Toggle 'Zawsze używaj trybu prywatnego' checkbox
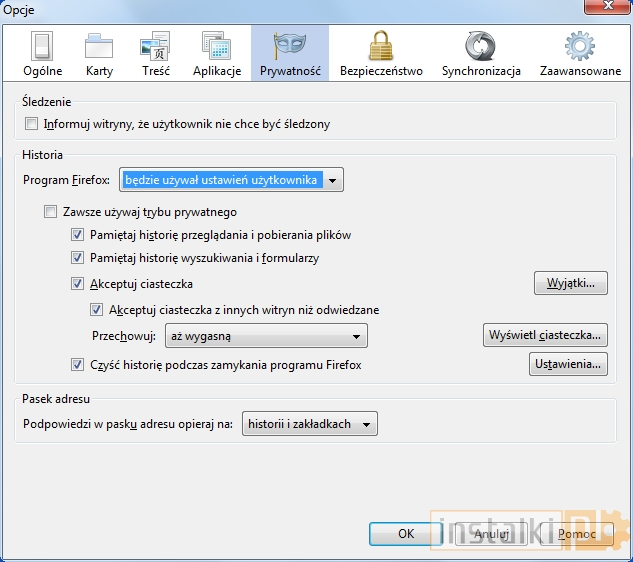This screenshot has width=633, height=562. [x=51, y=212]
